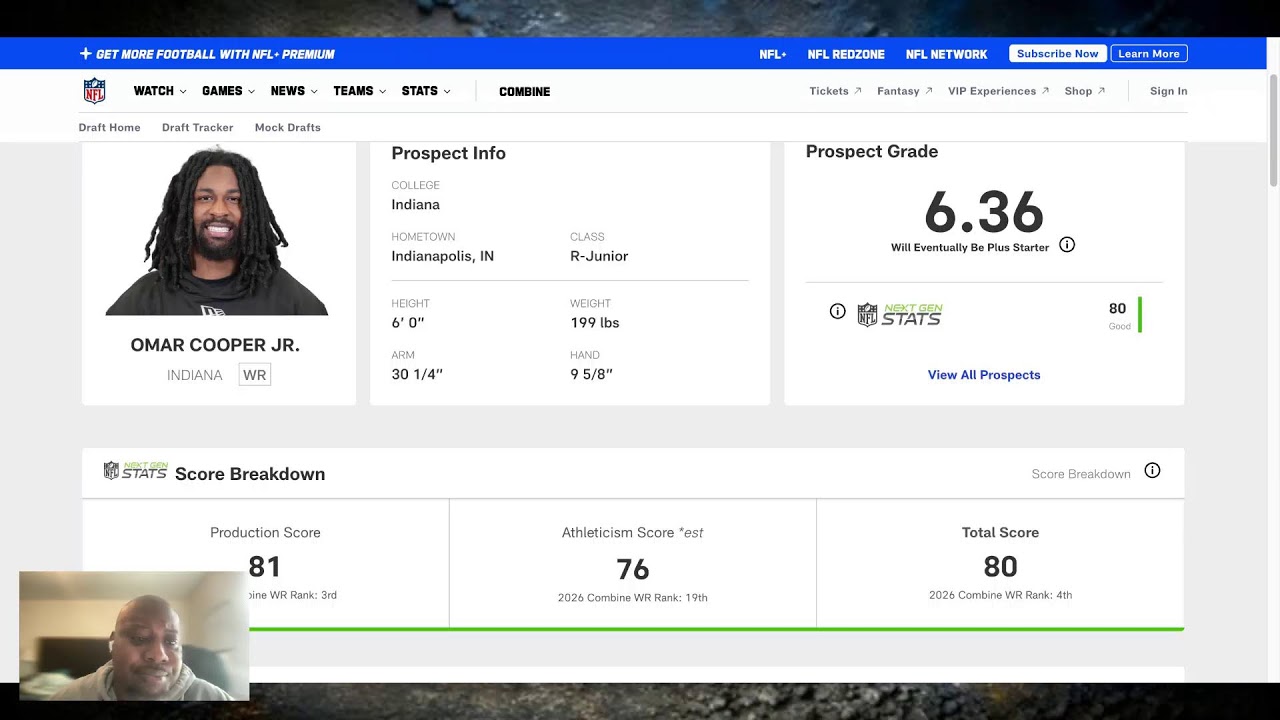Click Sign In
Image resolution: width=1280 pixels, height=720 pixels.
pos(1169,91)
